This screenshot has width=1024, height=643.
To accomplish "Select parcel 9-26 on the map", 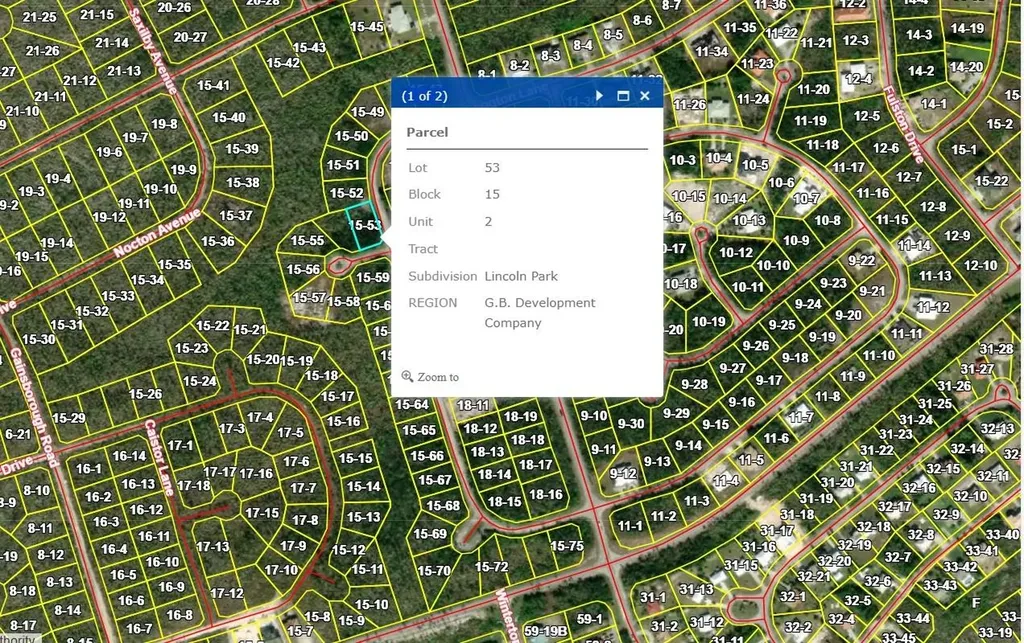I will 756,346.
